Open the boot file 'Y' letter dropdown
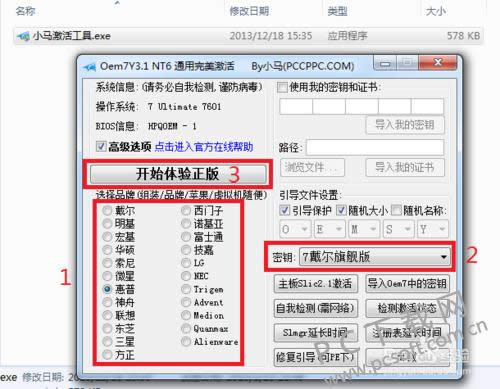 (433, 229)
